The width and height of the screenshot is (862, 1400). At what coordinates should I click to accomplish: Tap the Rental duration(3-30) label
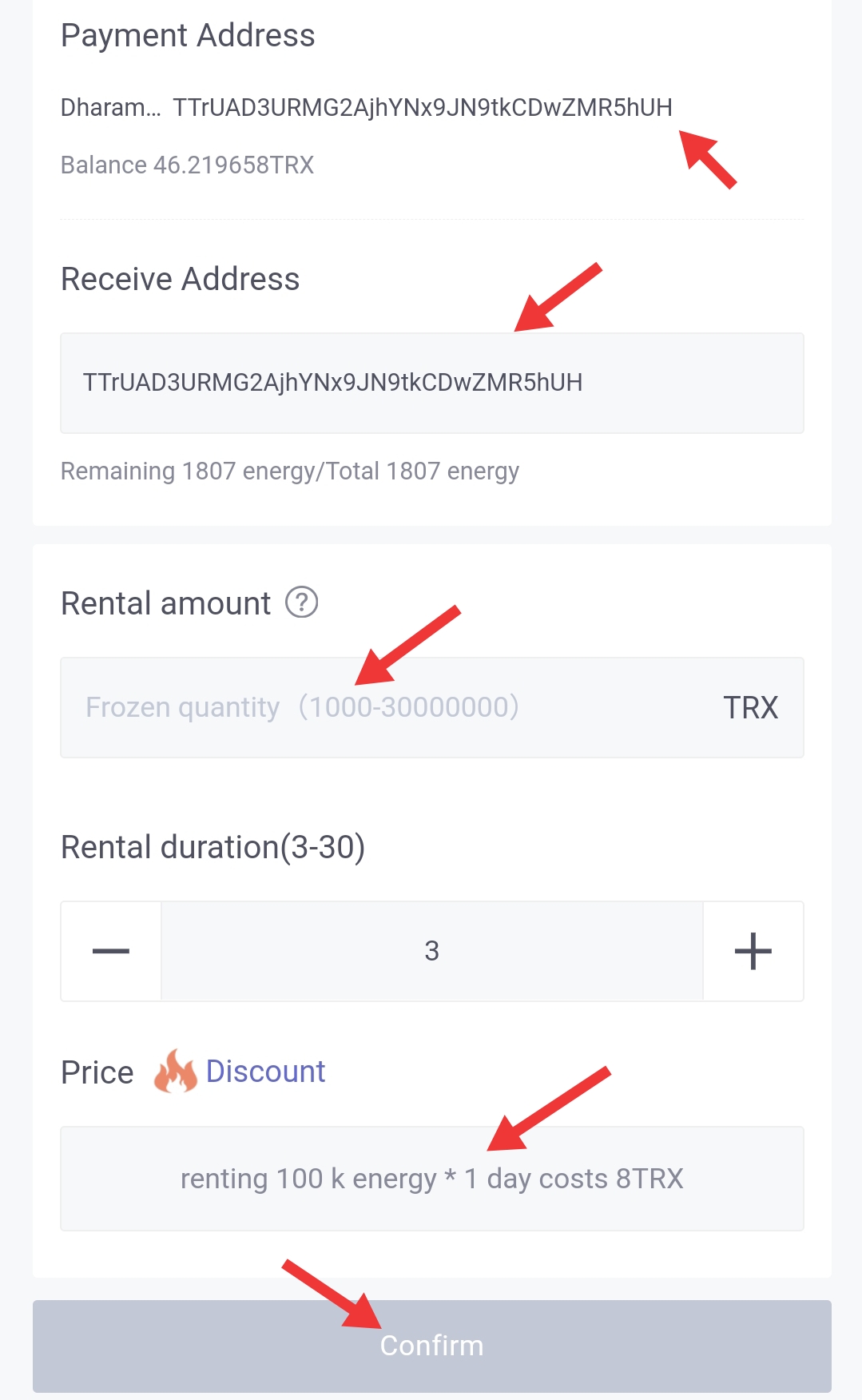(x=213, y=847)
